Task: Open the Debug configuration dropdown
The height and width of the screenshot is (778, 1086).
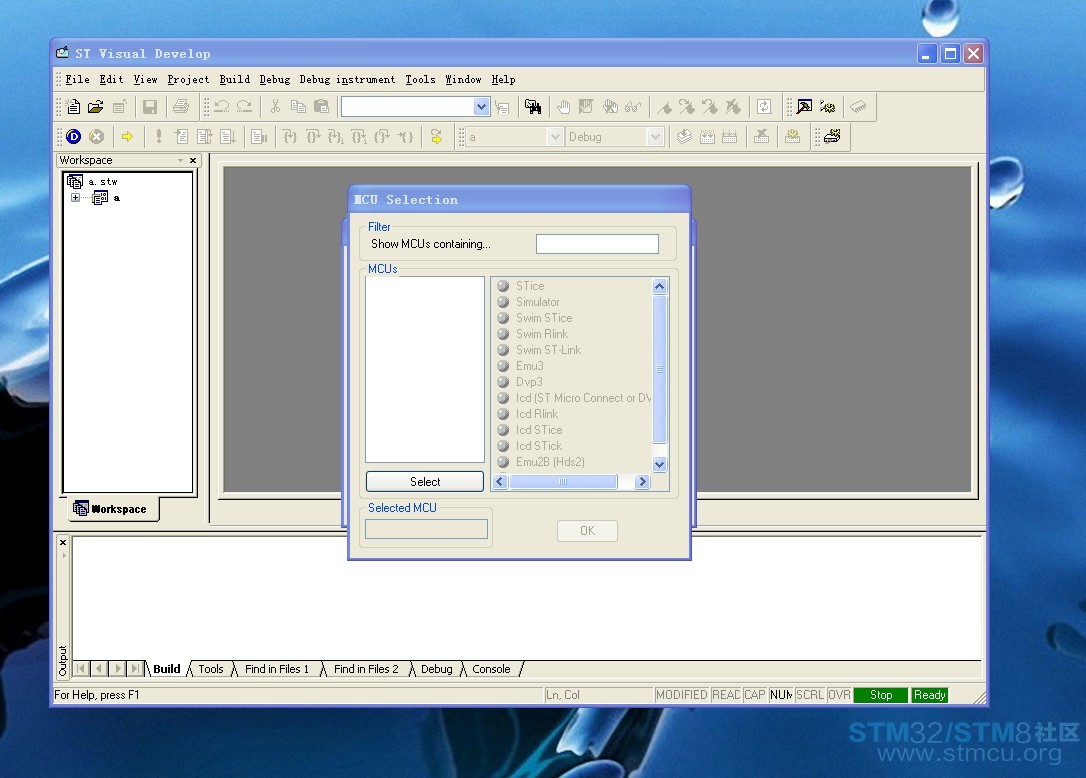Action: coord(655,136)
